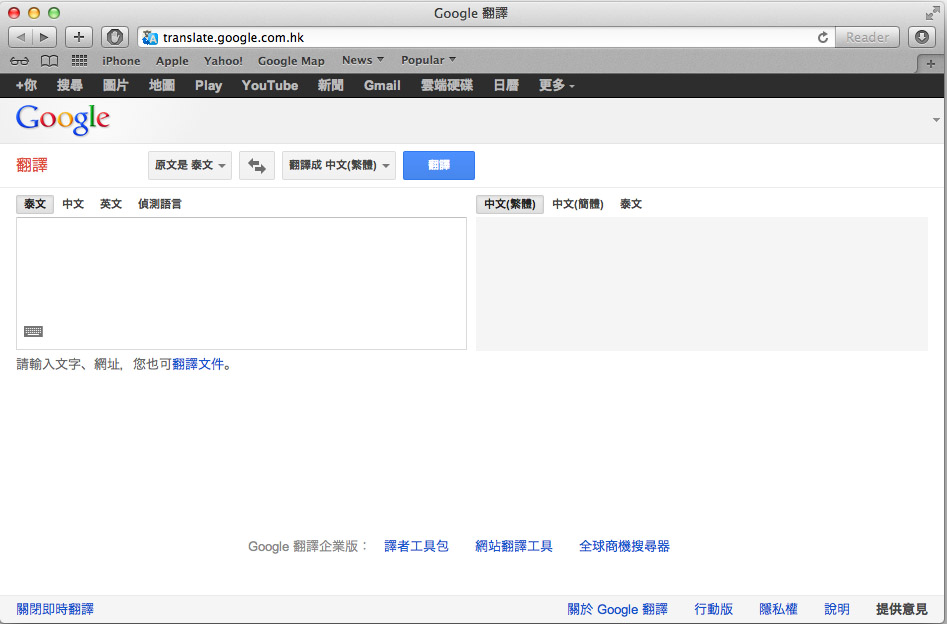Viewport: 947px width, 624px height.
Task: Click the gray translation output area
Action: [702, 283]
